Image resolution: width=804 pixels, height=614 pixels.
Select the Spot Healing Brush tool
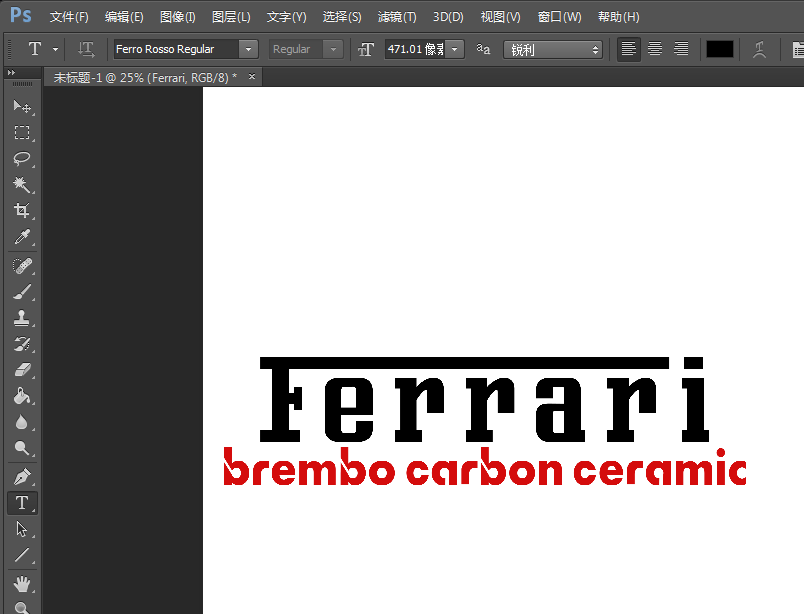click(22, 266)
